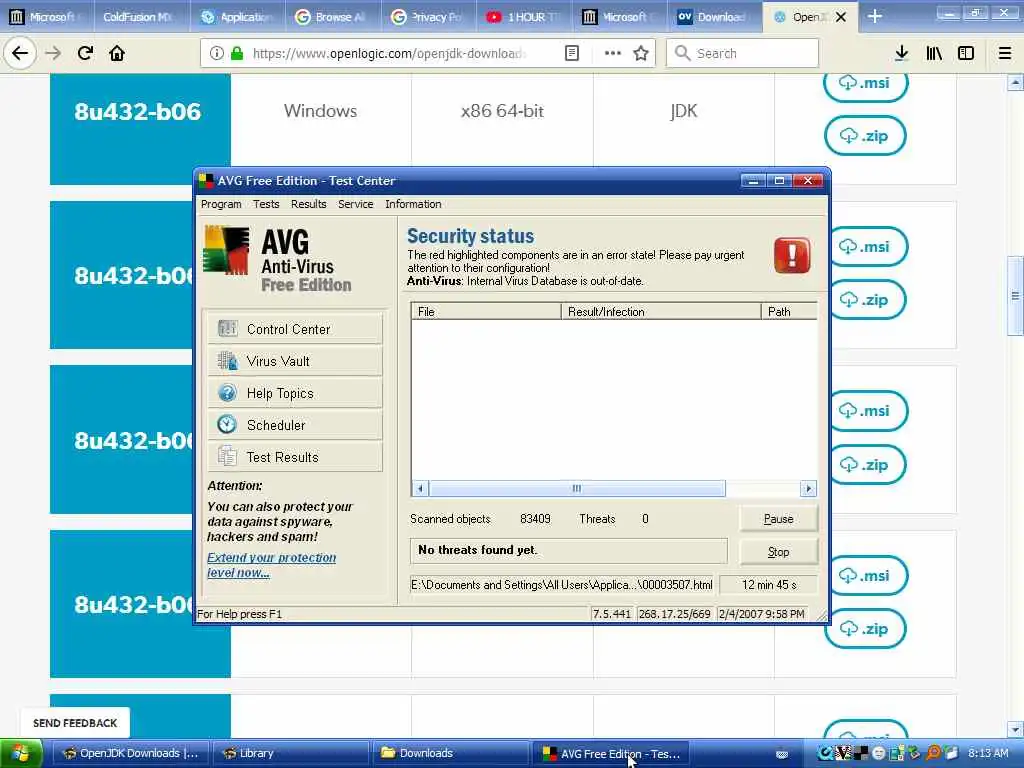Focus the Firefox Search box

(743, 53)
